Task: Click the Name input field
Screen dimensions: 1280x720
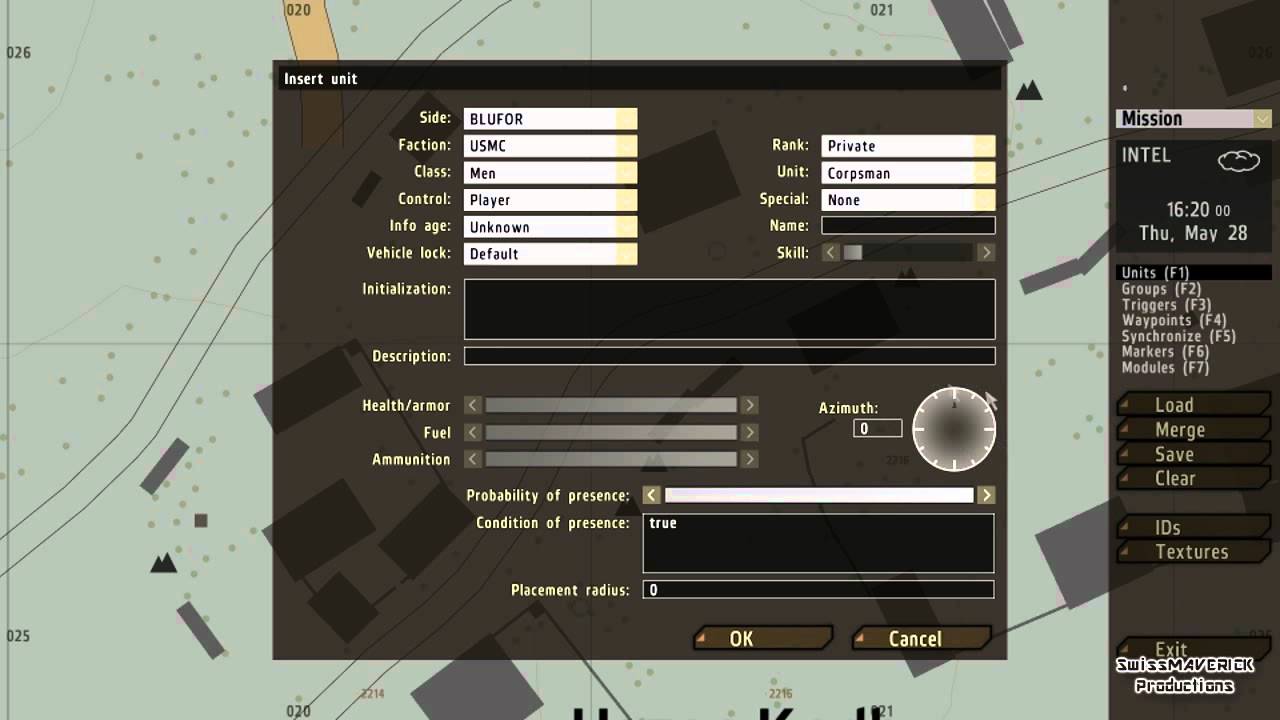Action: coord(908,226)
